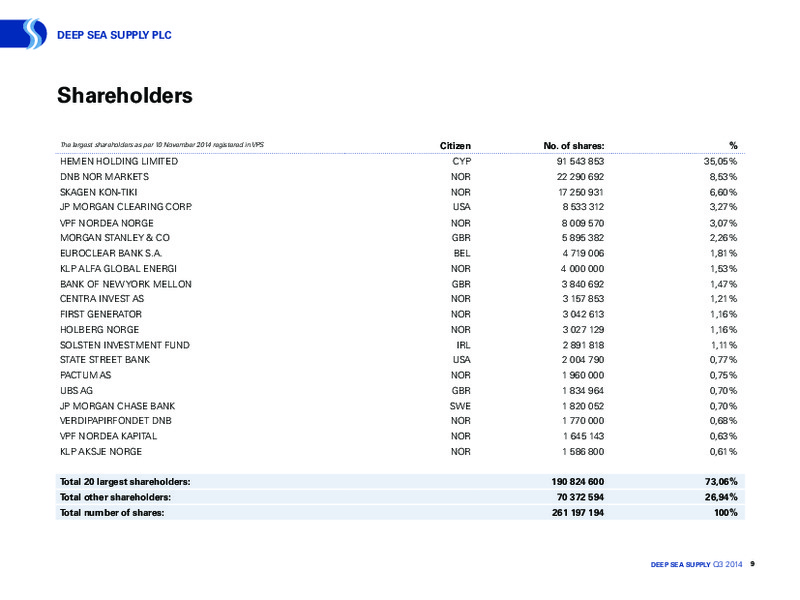Select the Shareholders slide title
Image resolution: width=800 pixels, height=600 pixels.
coord(124,95)
